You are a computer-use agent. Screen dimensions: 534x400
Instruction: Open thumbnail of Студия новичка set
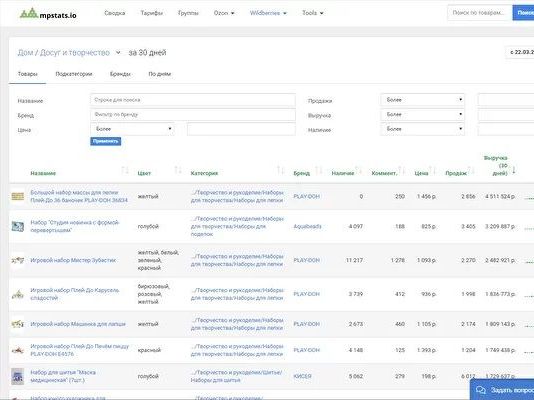[x=18, y=226]
